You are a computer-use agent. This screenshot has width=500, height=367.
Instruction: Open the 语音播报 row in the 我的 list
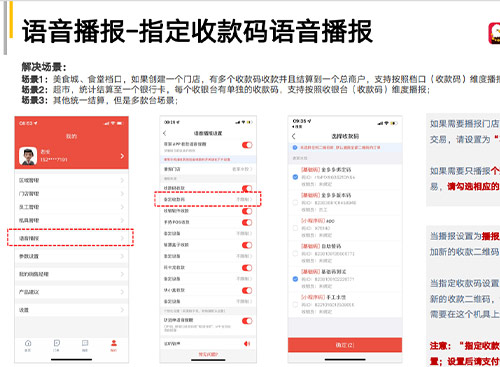[71, 238]
